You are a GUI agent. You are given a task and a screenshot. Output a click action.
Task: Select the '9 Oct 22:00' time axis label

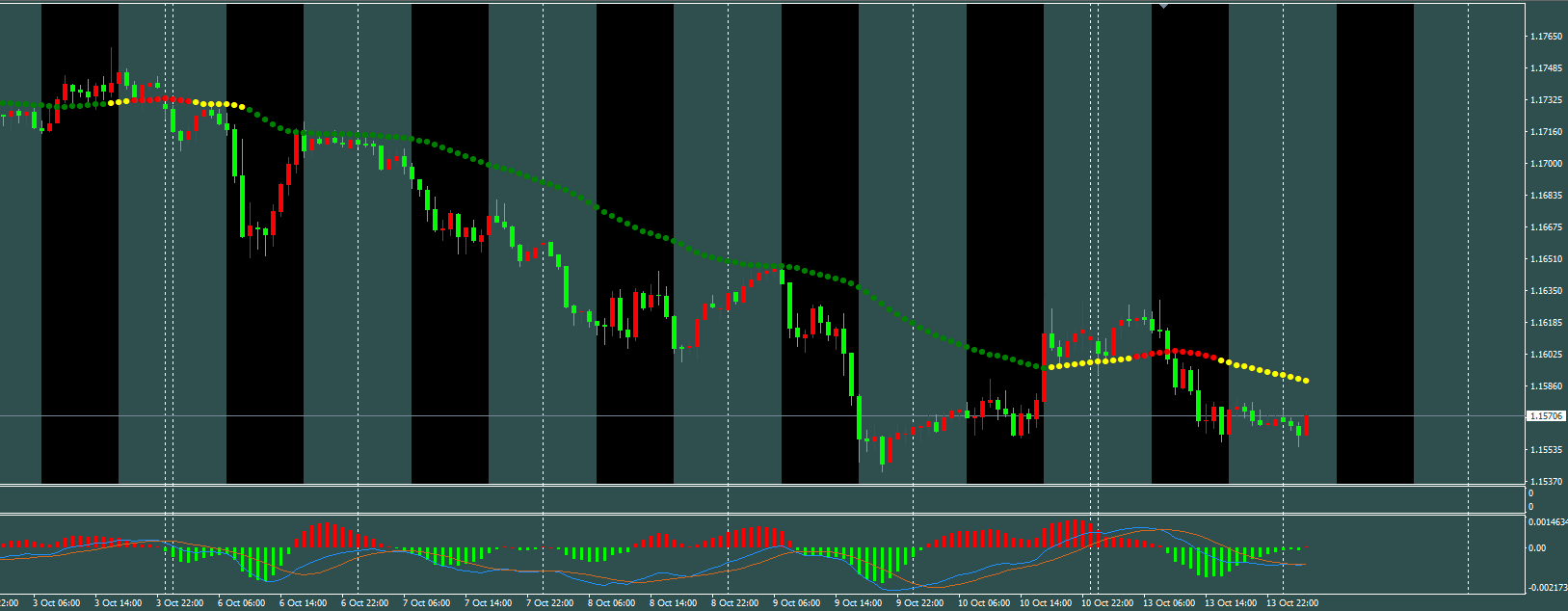919,603
